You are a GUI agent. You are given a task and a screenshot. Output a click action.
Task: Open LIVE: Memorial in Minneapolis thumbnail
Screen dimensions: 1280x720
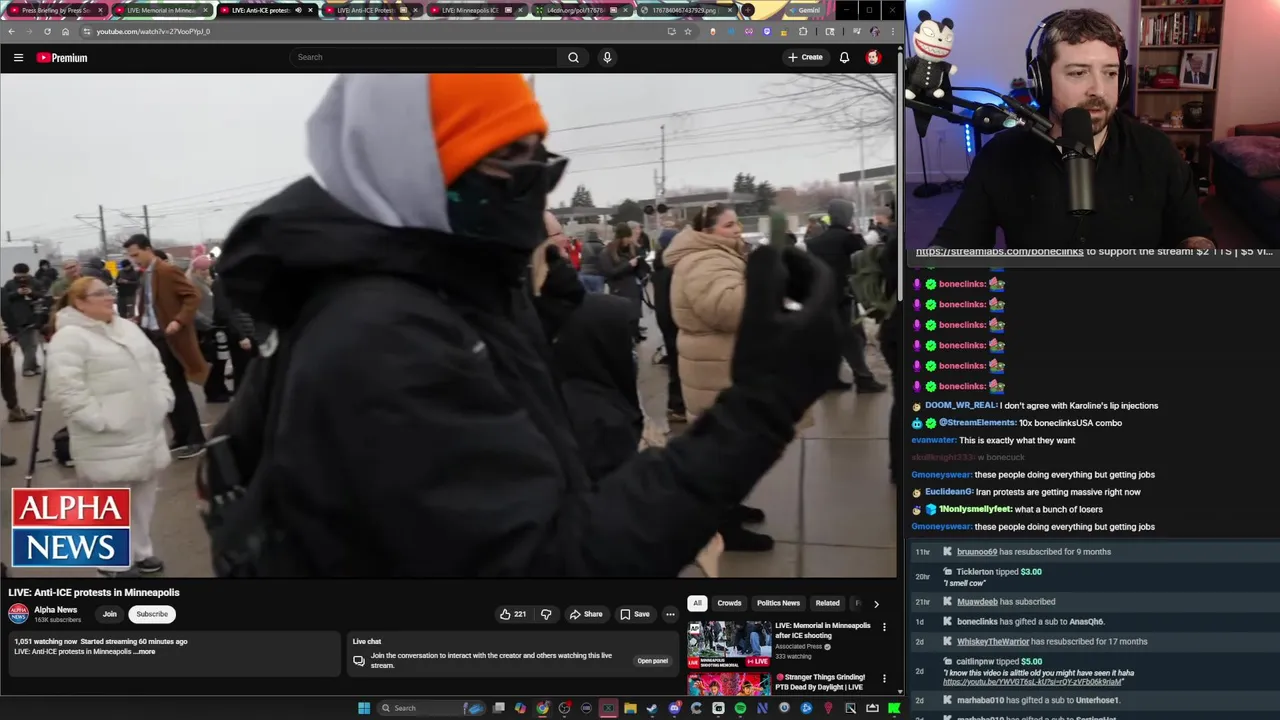coord(729,644)
